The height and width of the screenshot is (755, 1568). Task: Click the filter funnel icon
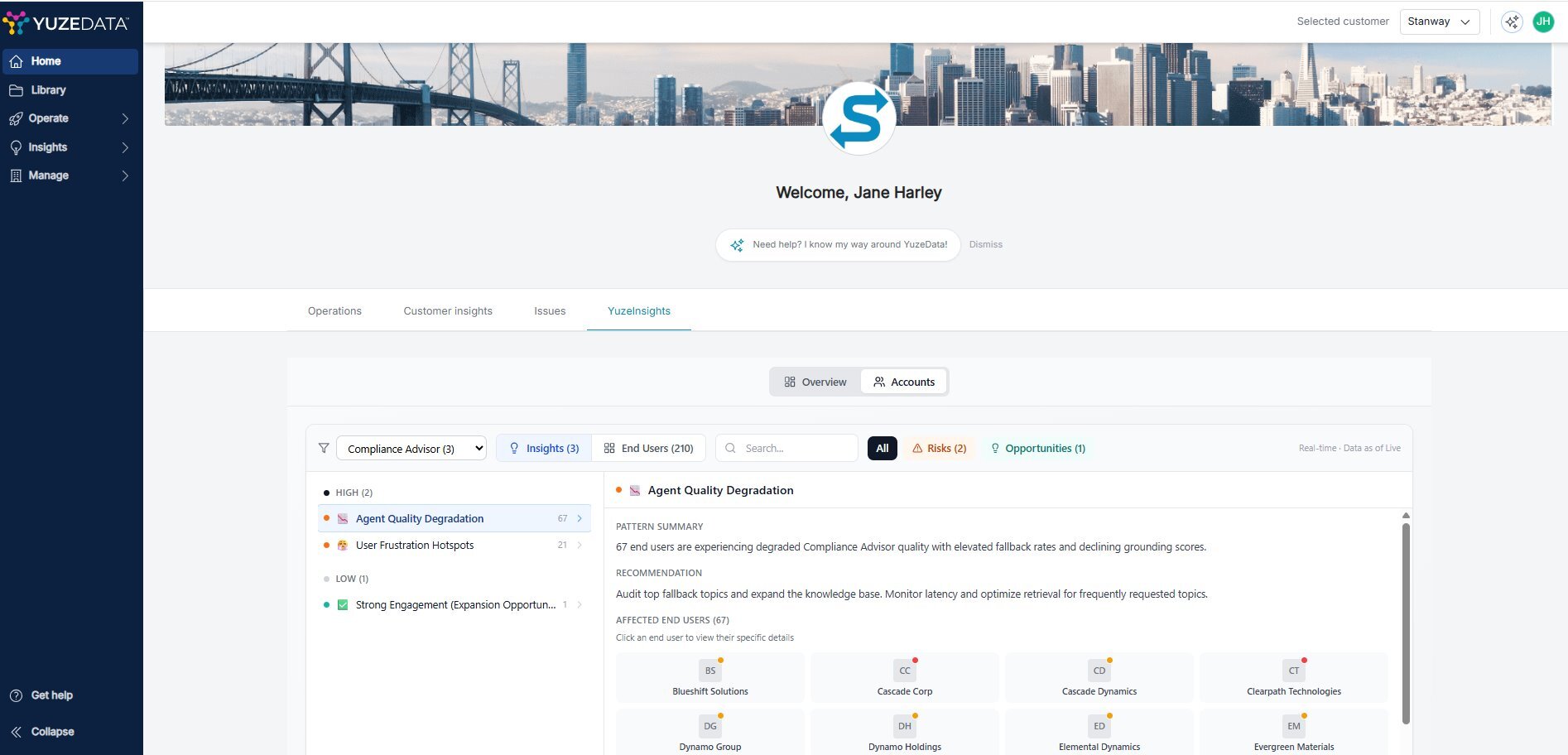point(324,448)
